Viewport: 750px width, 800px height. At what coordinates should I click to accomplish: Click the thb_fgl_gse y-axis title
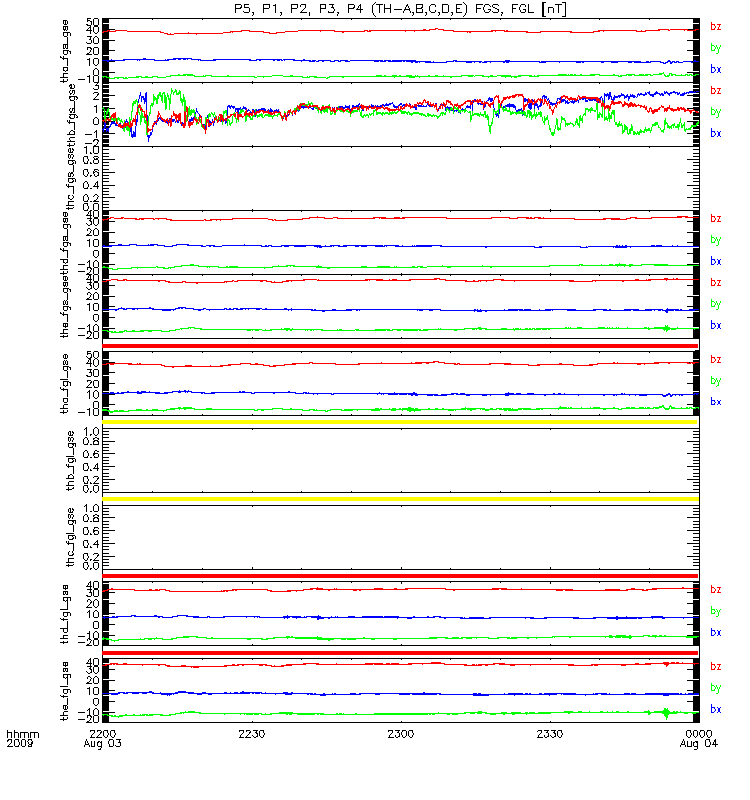tap(70, 461)
